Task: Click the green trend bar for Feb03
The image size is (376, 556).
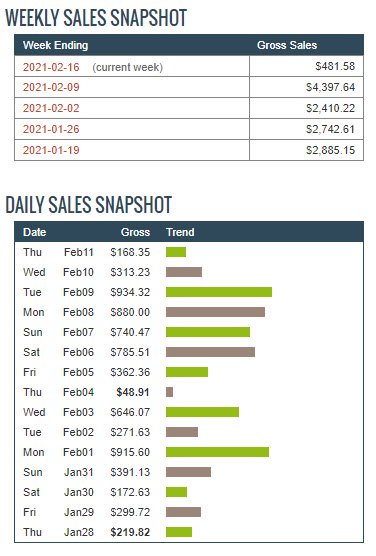Action: click(203, 412)
